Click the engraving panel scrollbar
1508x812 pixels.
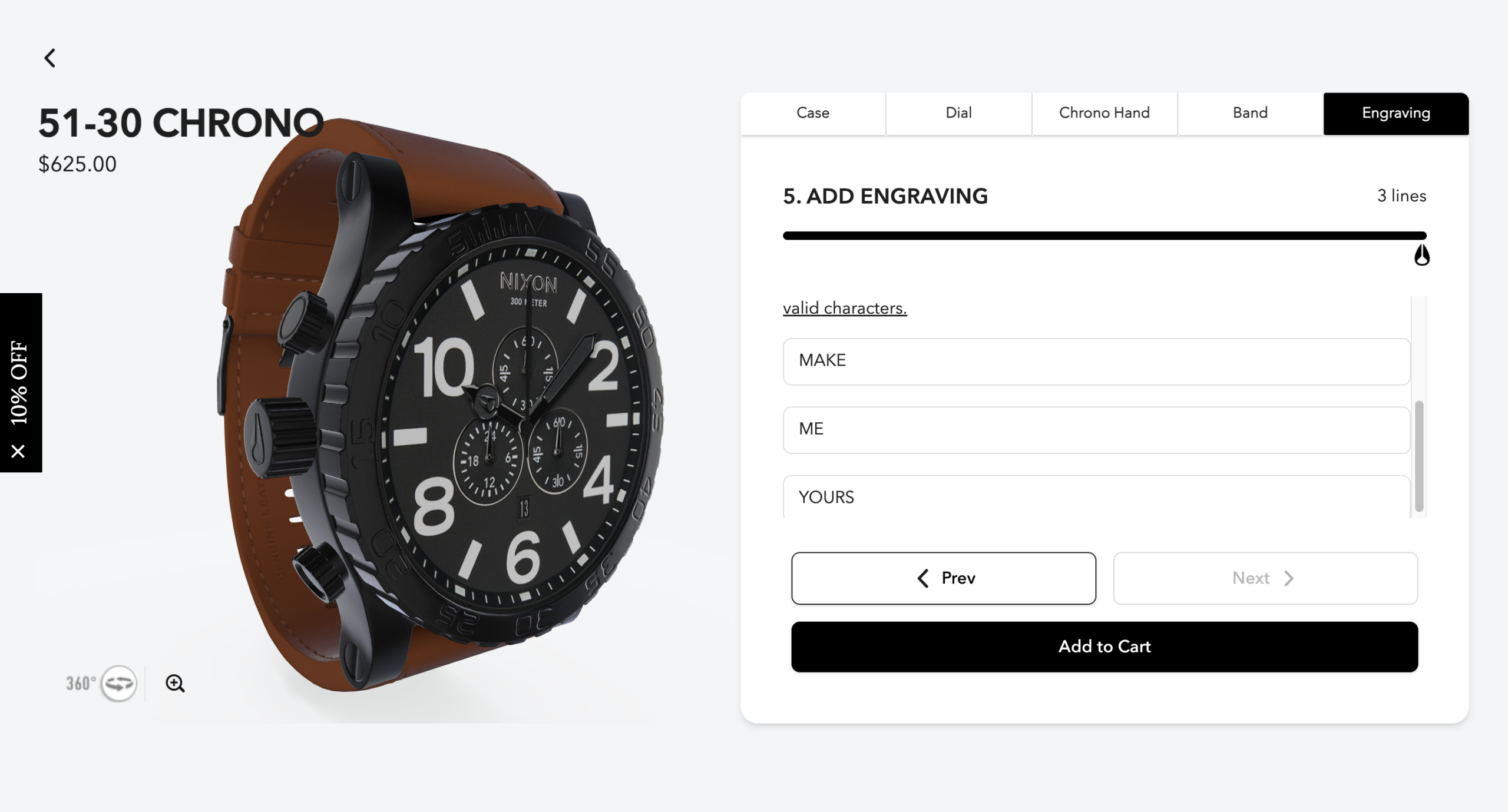click(1419, 456)
